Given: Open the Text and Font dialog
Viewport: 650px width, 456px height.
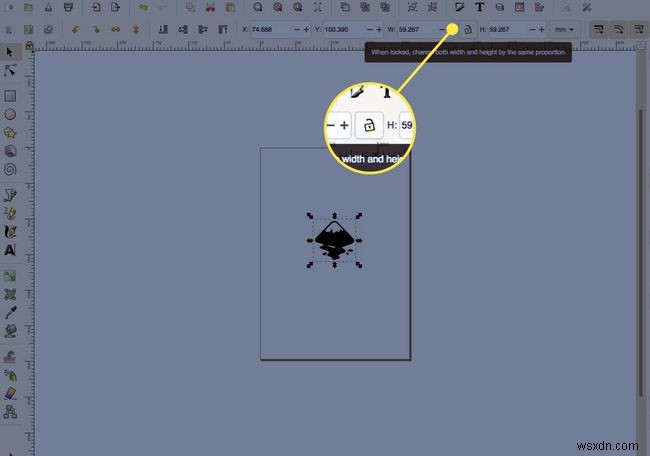Looking at the screenshot, I should [x=479, y=7].
